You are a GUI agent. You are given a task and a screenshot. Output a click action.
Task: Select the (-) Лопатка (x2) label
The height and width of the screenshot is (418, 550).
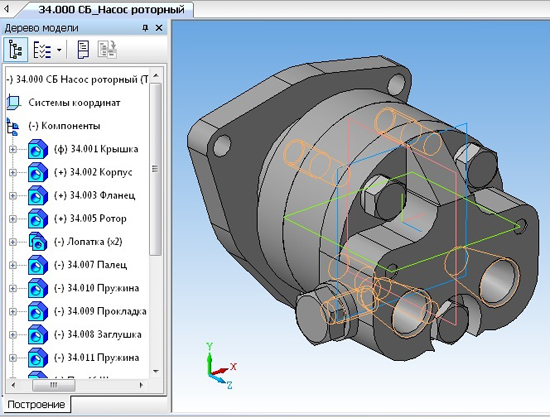[88, 242]
